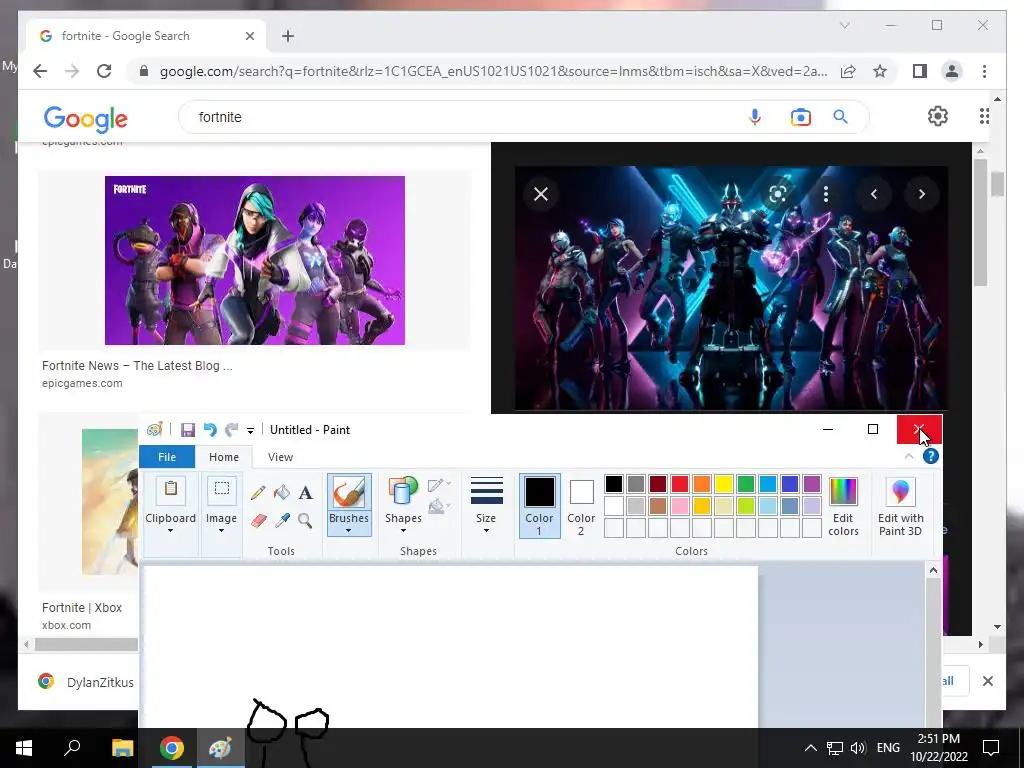
Task: Click the Select rectangle icon under Image
Action: pos(221,489)
